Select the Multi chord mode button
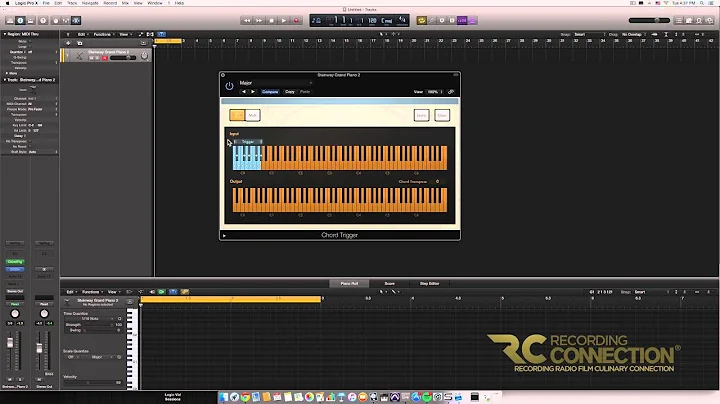The image size is (720, 404). (253, 115)
